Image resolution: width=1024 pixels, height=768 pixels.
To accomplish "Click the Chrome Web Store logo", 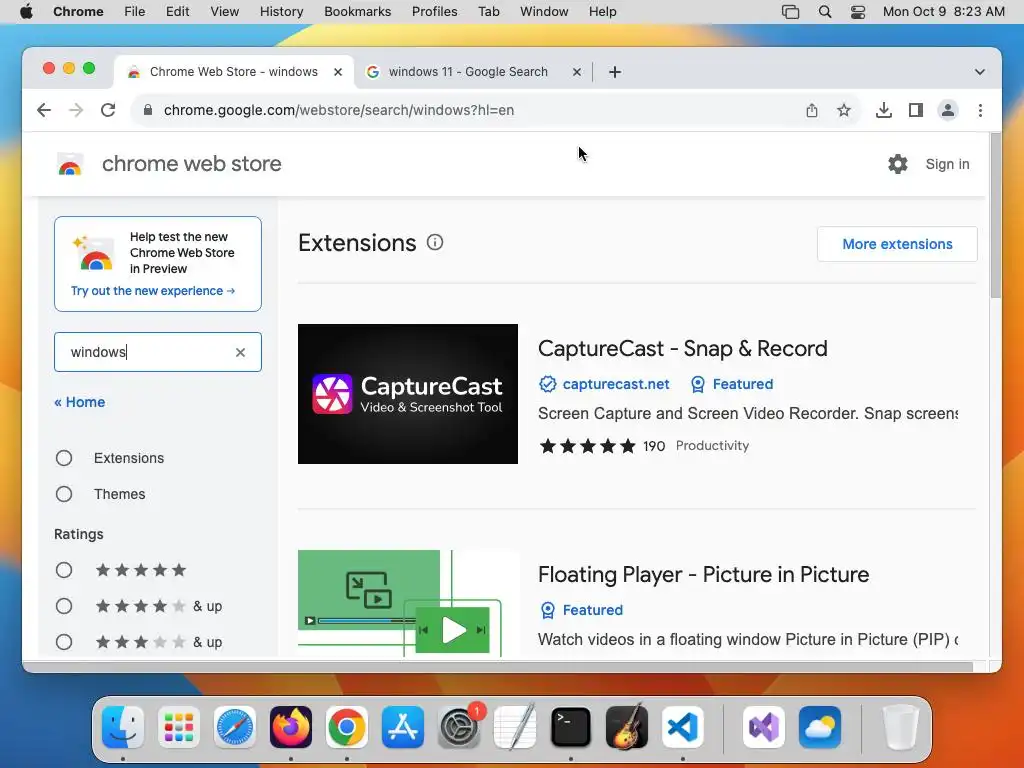I will [x=70, y=164].
